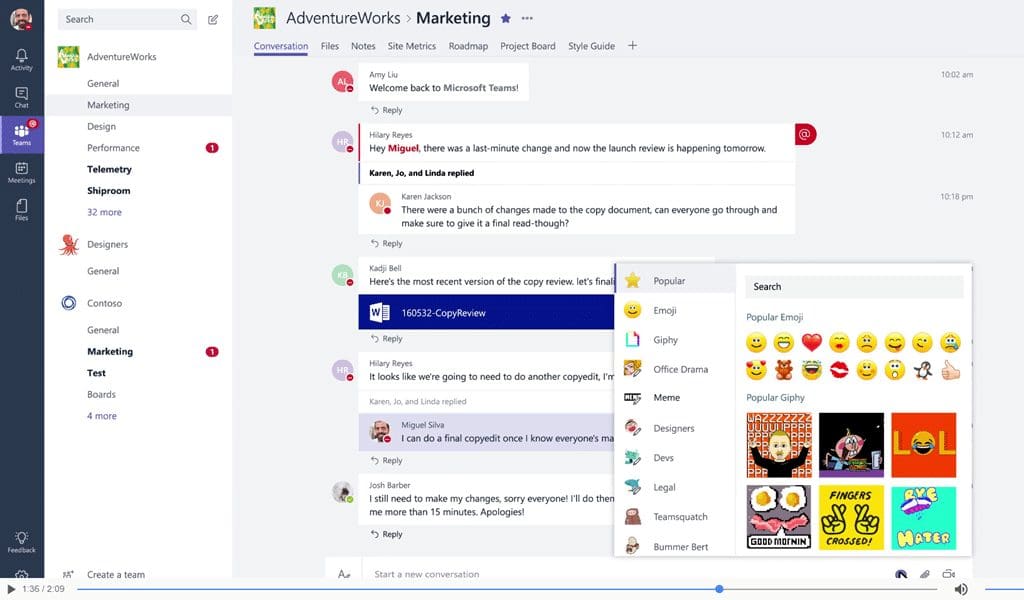Viewport: 1024px width, 600px height.
Task: Open the Meetings calendar icon
Action: pyautogui.click(x=22, y=172)
